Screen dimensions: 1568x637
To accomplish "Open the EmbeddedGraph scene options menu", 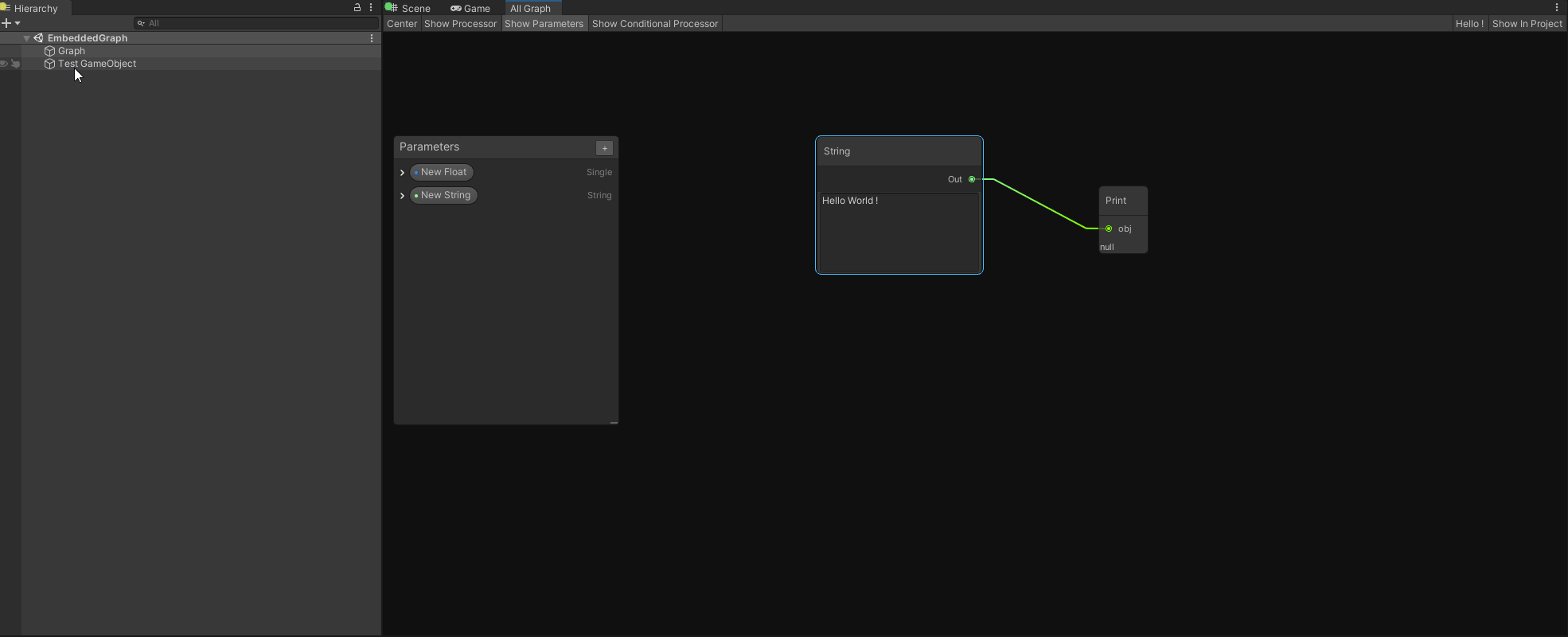I will pos(372,38).
